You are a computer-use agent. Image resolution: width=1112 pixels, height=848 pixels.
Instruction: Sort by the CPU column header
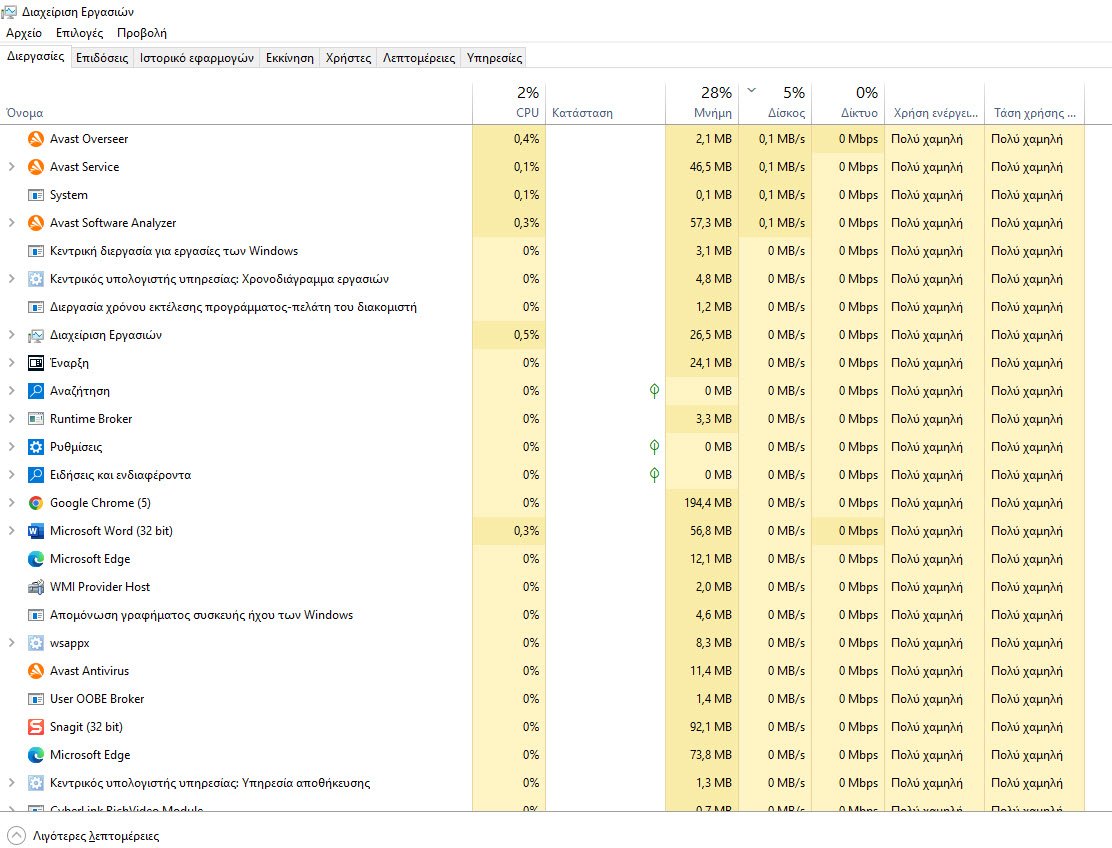point(509,103)
